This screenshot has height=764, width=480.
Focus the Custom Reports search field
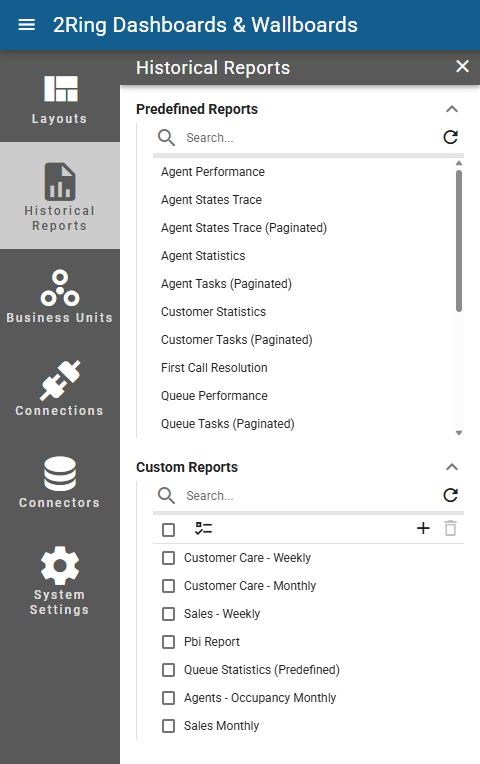coord(309,496)
